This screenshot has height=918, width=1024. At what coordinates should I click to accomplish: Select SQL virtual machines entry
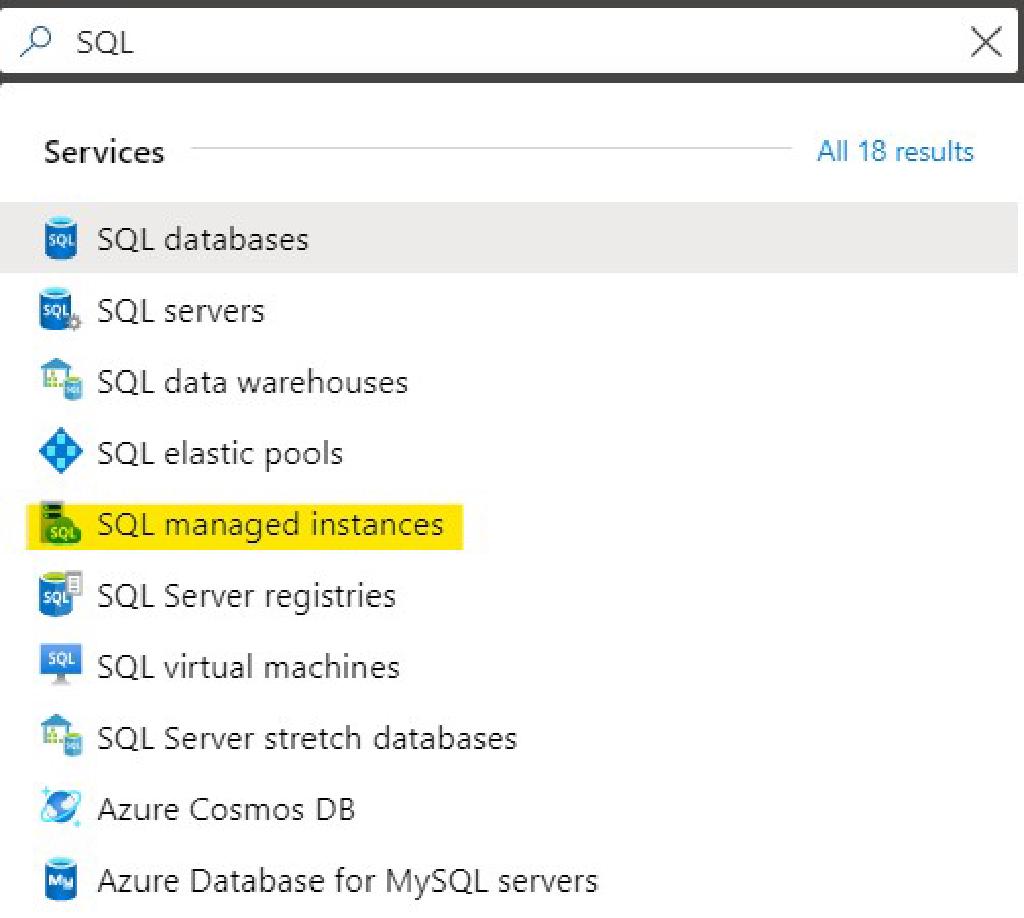pos(248,666)
